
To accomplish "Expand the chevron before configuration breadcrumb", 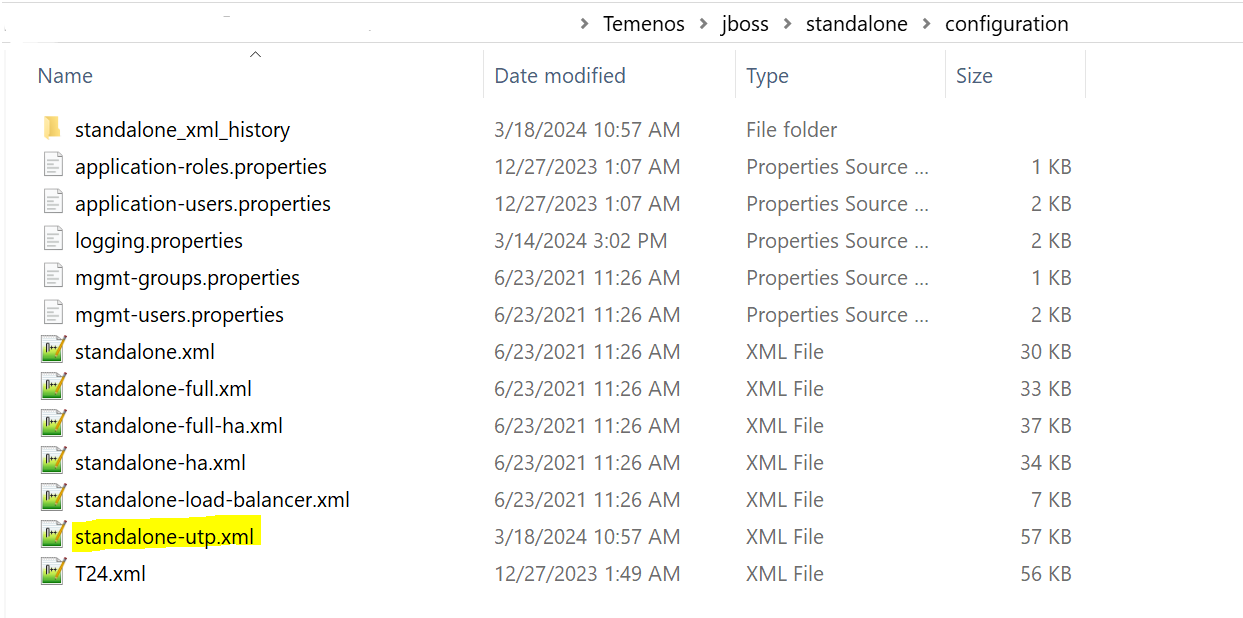I will (926, 24).
